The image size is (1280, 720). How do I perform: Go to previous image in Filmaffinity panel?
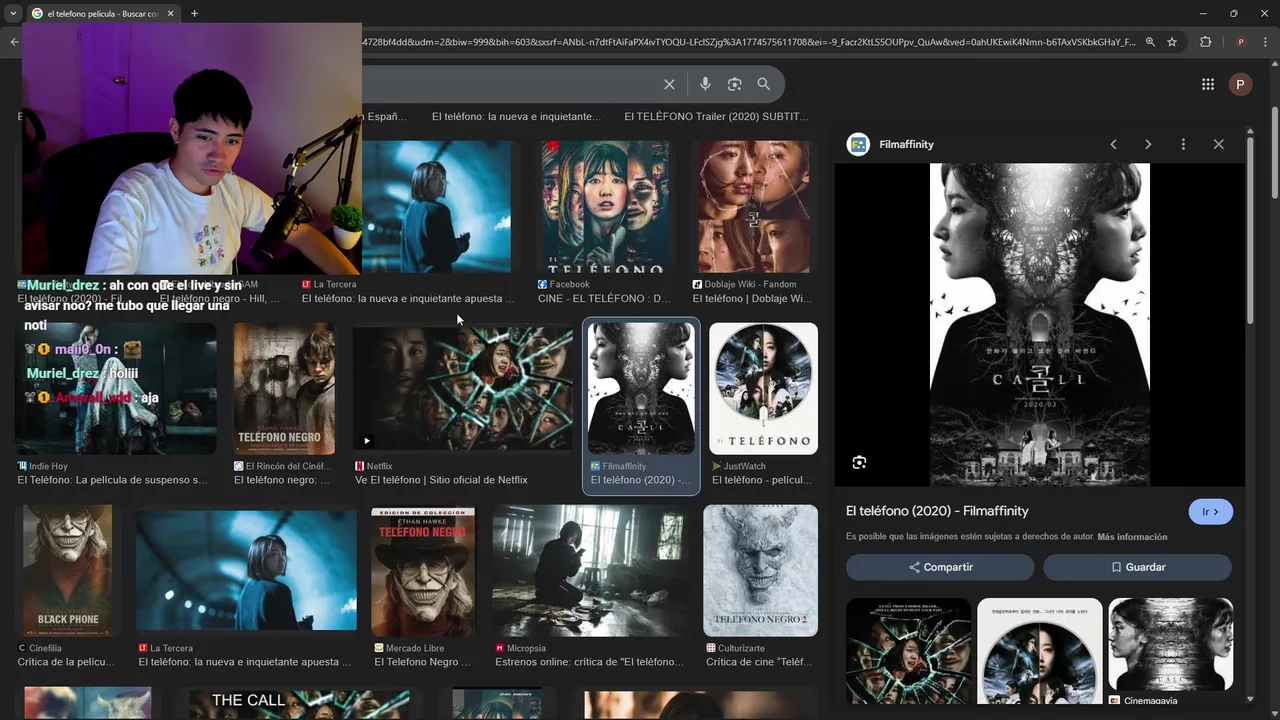coord(1113,144)
